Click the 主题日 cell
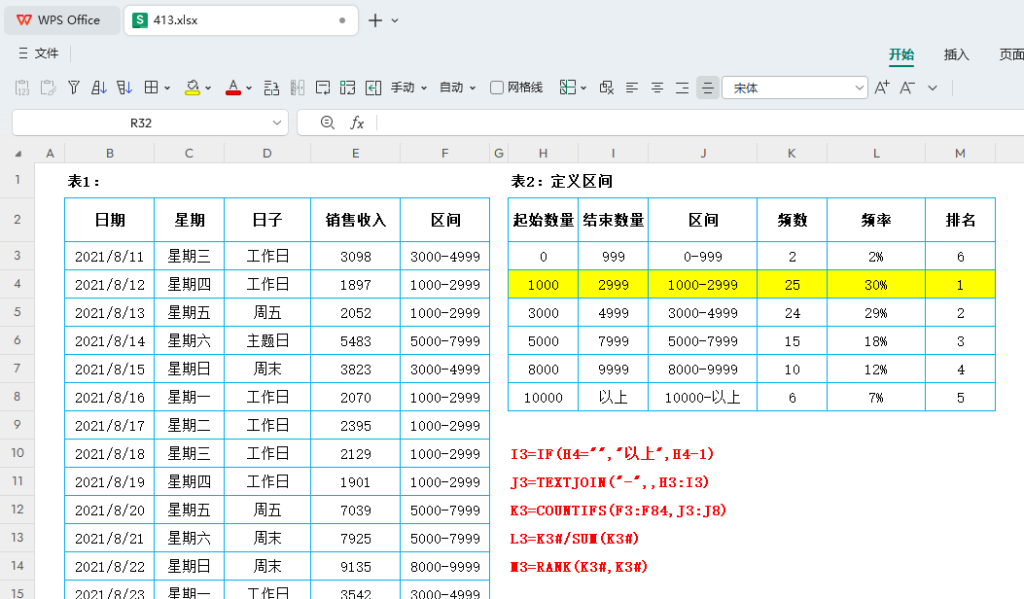Viewport: 1024px width, 599px height. (x=267, y=341)
